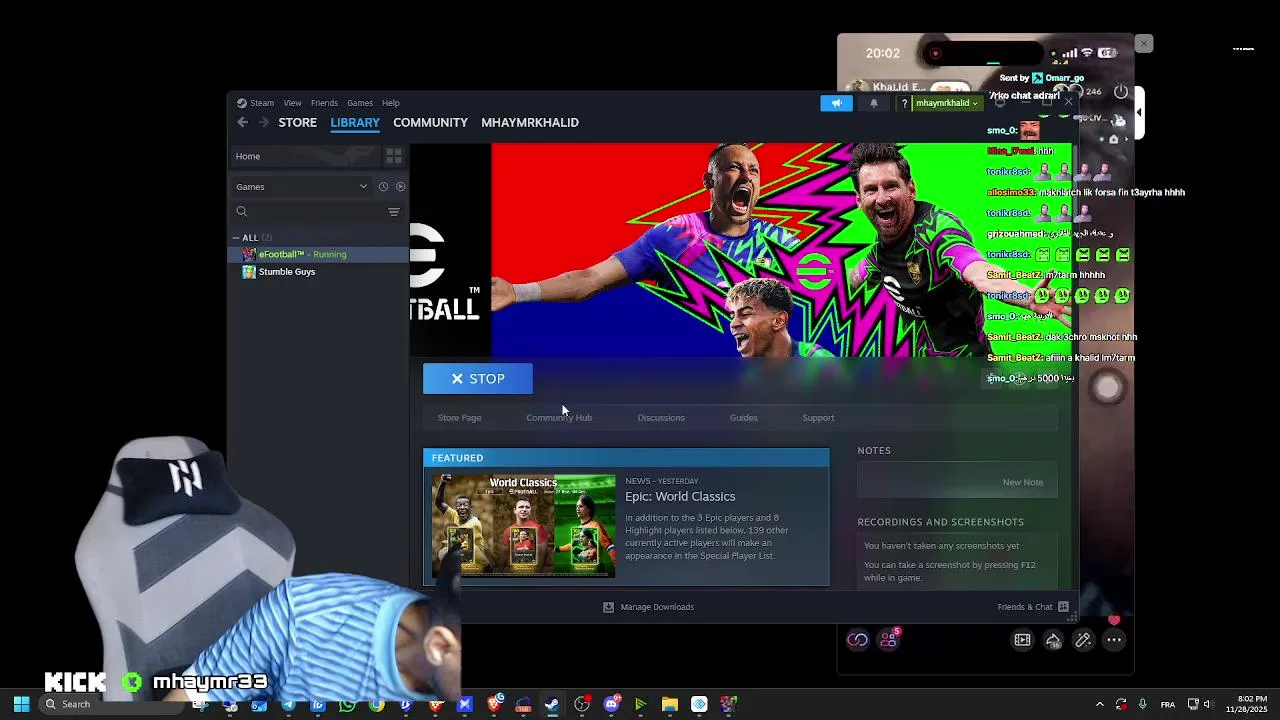Open the taskbar volume control
1280x720 pixels.
[1208, 704]
